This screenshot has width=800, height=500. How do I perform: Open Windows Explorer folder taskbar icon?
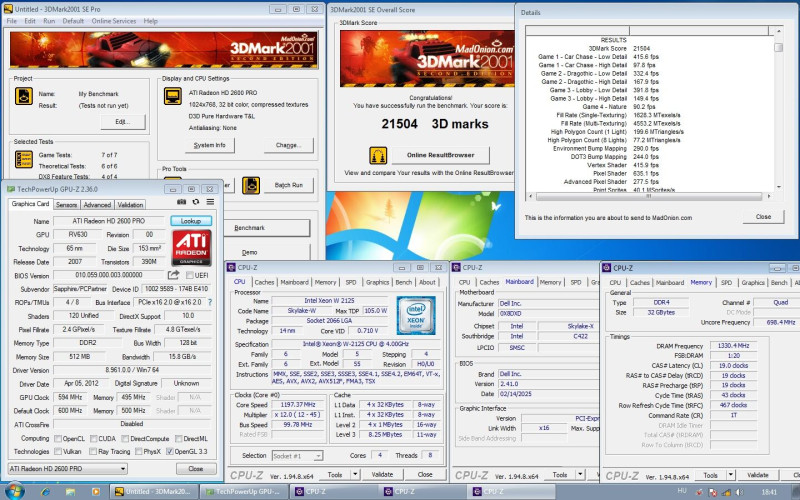(70, 492)
